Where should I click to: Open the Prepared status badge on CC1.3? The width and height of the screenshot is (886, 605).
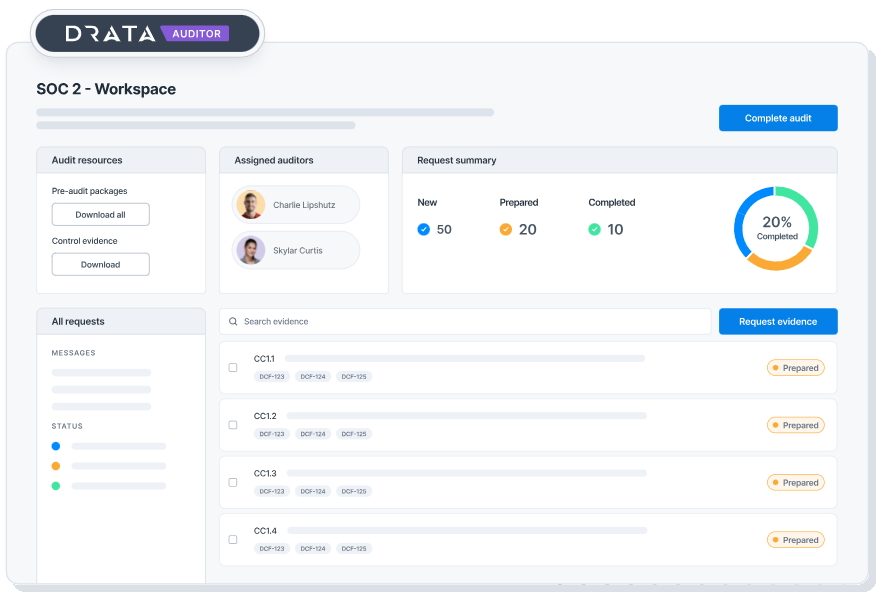pyautogui.click(x=795, y=483)
